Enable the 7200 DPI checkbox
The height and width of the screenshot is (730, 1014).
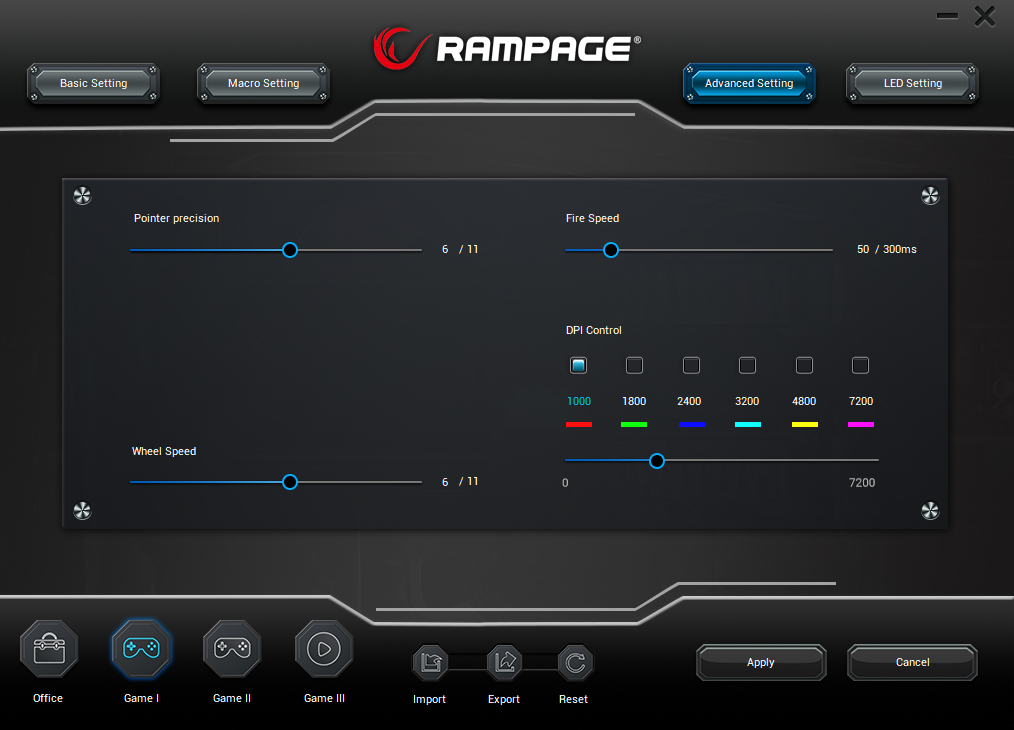860,365
